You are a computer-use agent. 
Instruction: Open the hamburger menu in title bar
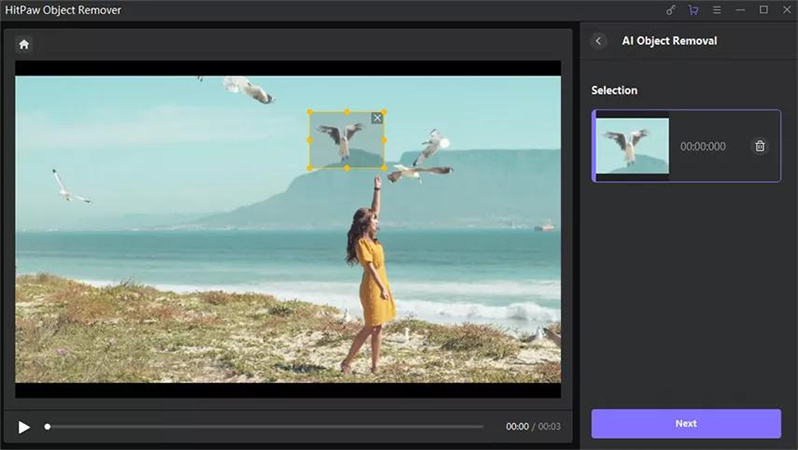(x=717, y=10)
